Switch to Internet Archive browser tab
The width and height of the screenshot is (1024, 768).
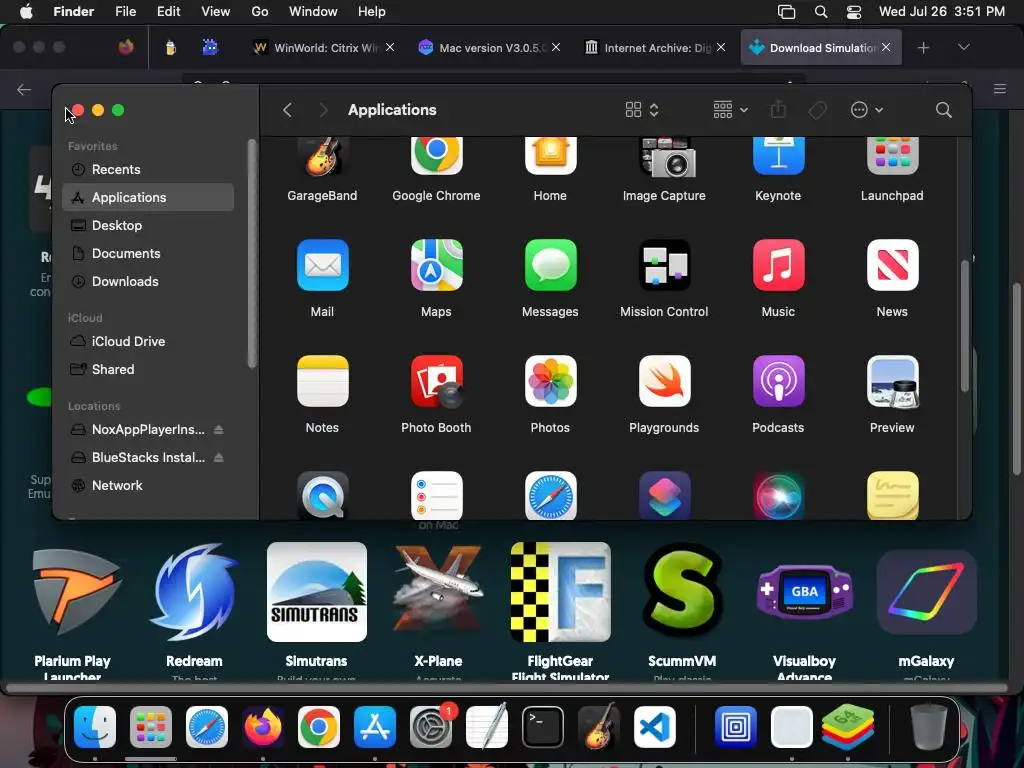point(655,48)
